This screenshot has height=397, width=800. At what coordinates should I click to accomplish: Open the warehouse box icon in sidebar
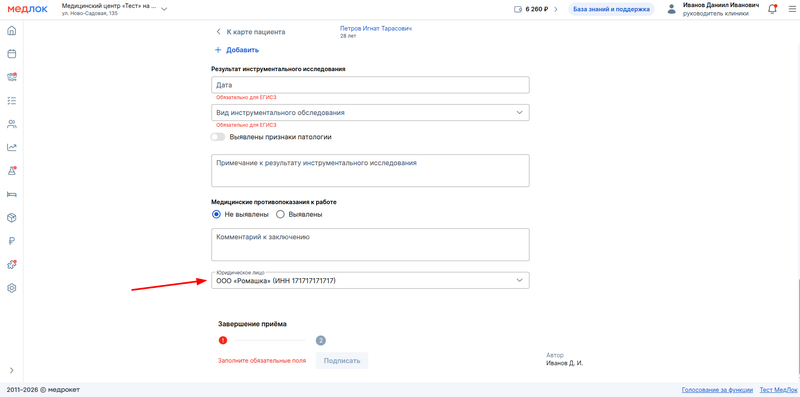coord(12,218)
